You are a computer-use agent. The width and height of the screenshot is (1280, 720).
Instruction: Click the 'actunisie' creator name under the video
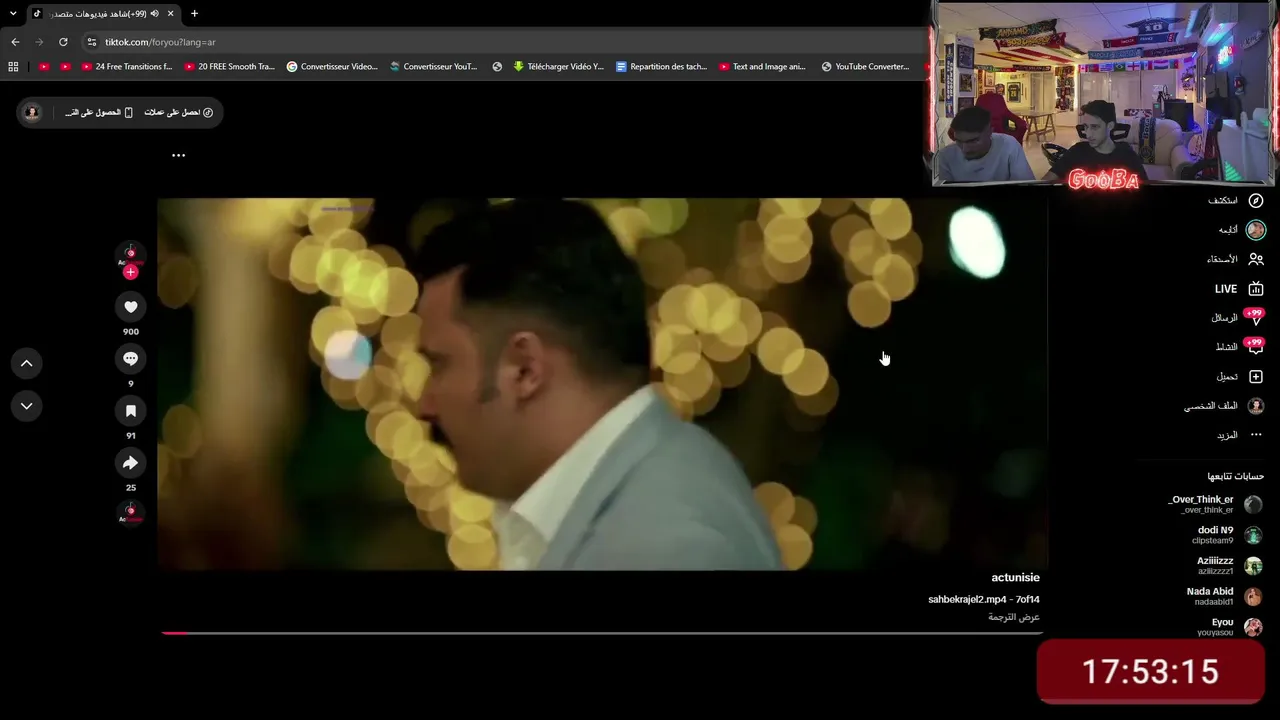point(1015,578)
